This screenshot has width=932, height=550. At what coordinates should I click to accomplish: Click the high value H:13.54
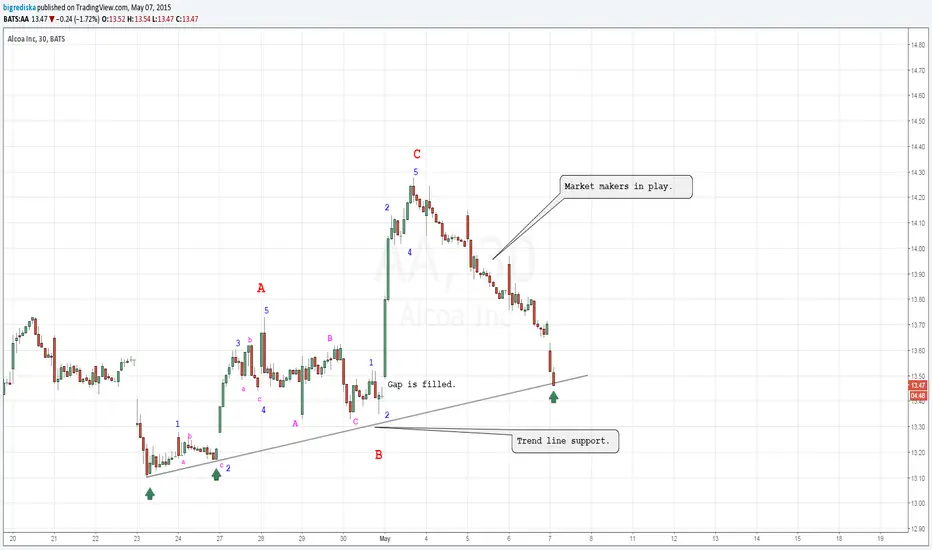pyautogui.click(x=138, y=19)
